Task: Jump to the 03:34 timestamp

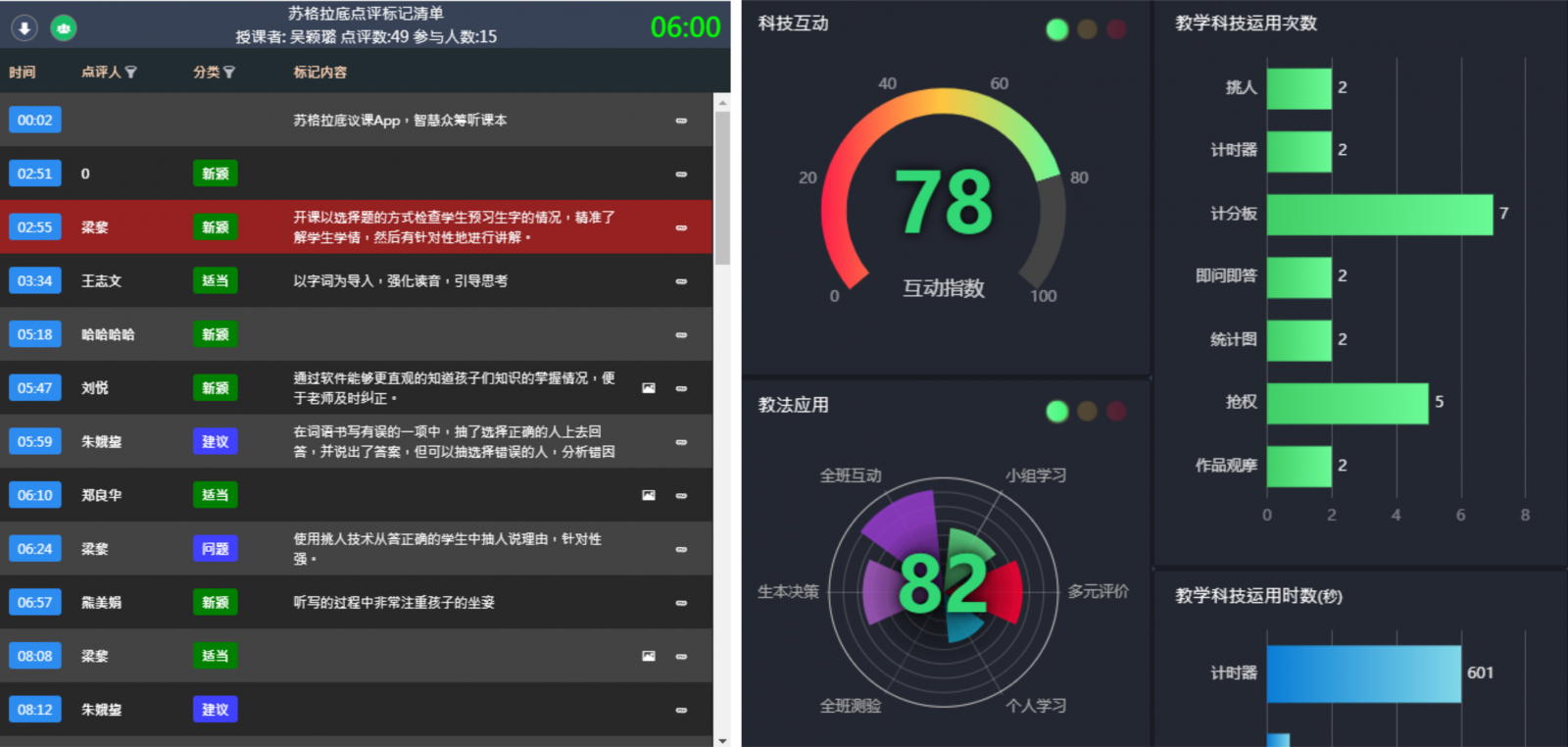Action: pyautogui.click(x=34, y=281)
